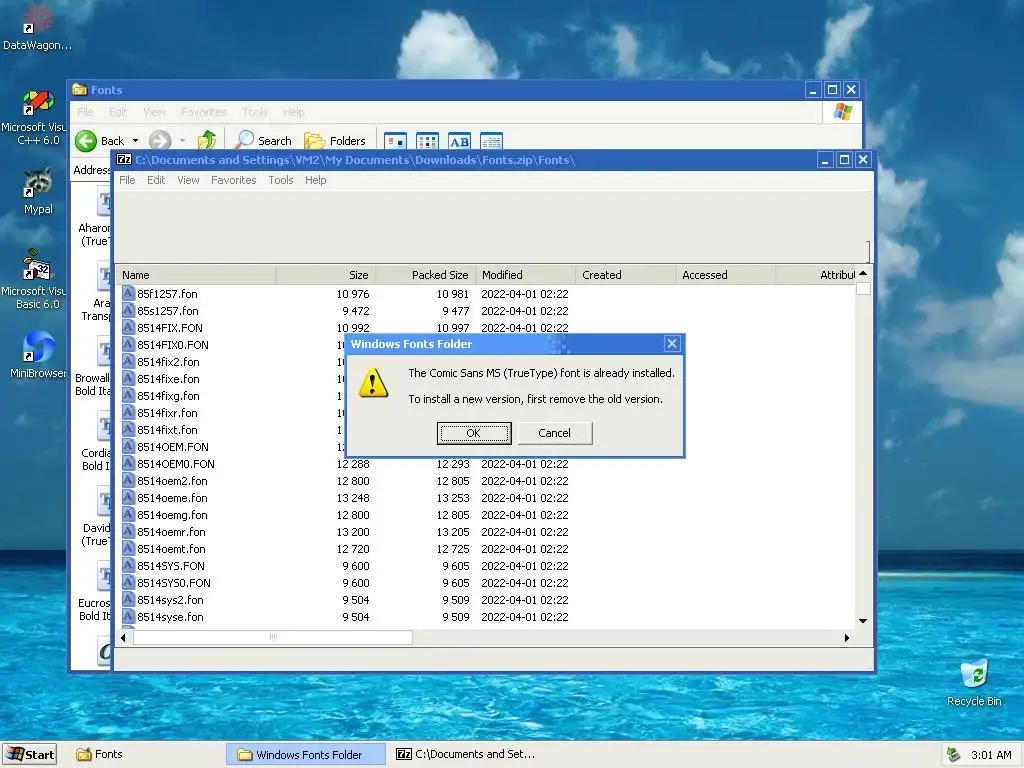The height and width of the screenshot is (768, 1024).
Task: Open Microsoft Visual Basic 6.0 shortcut
Action: 36,280
